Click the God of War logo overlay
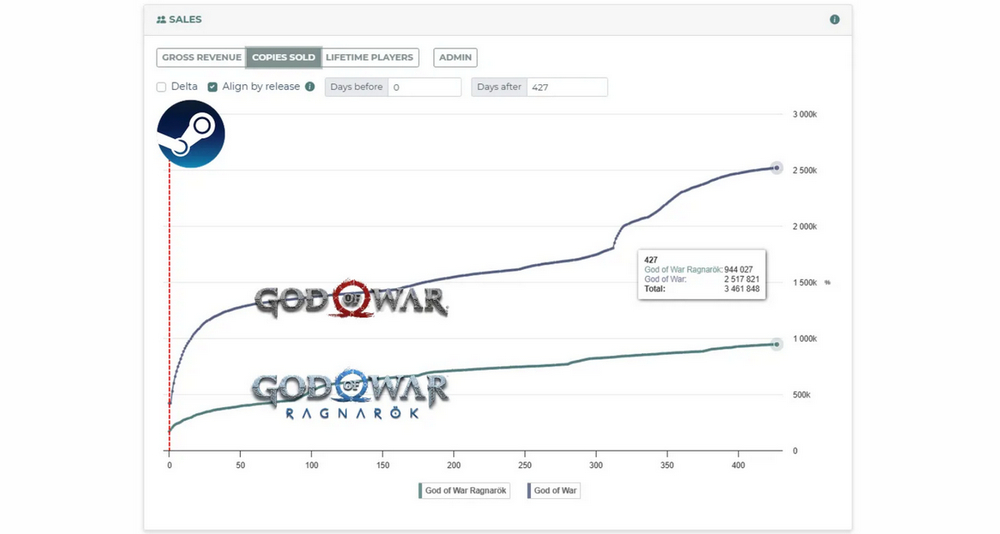The image size is (1000, 534). [x=351, y=301]
